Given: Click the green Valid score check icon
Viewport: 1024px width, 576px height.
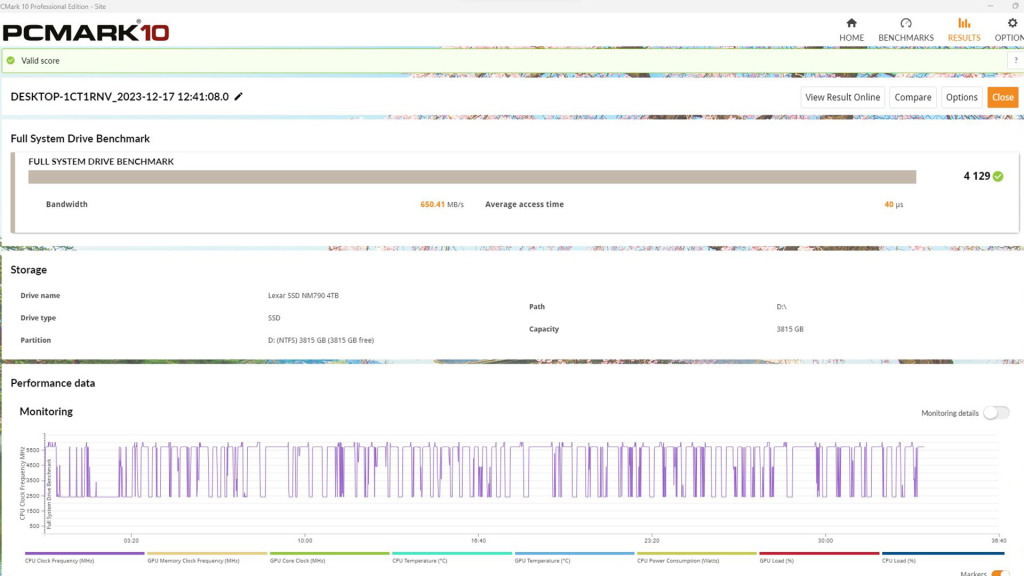Looking at the screenshot, I should tap(10, 61).
